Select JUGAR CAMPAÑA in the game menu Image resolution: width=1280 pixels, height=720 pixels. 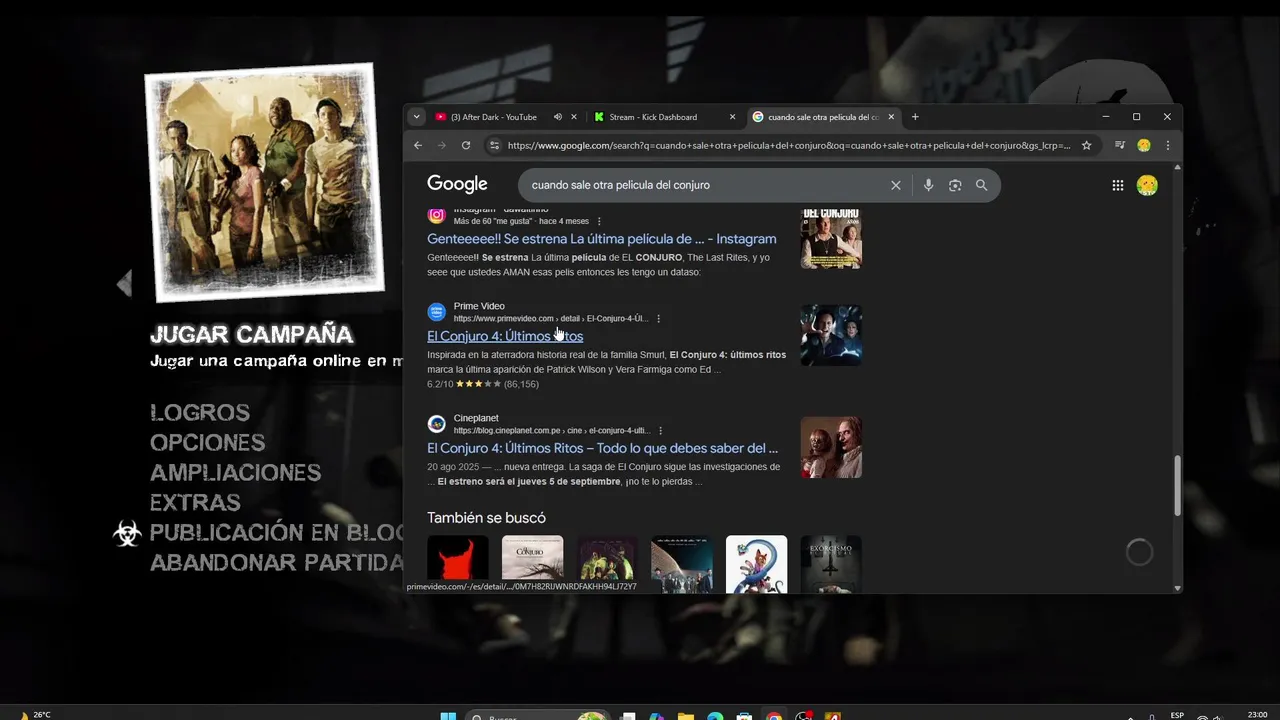252,334
